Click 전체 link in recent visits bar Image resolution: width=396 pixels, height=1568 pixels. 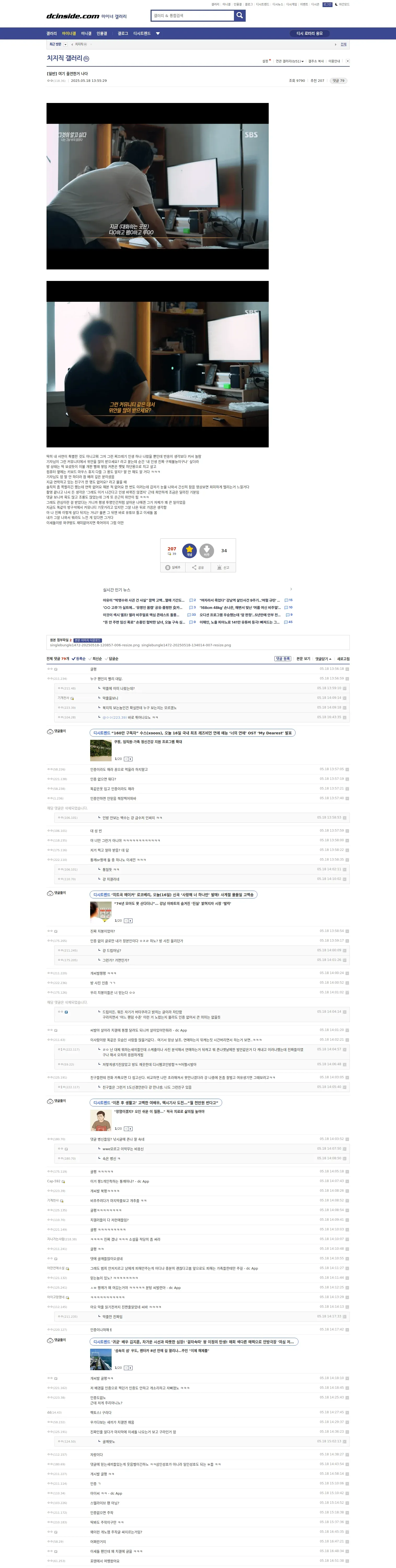[344, 44]
